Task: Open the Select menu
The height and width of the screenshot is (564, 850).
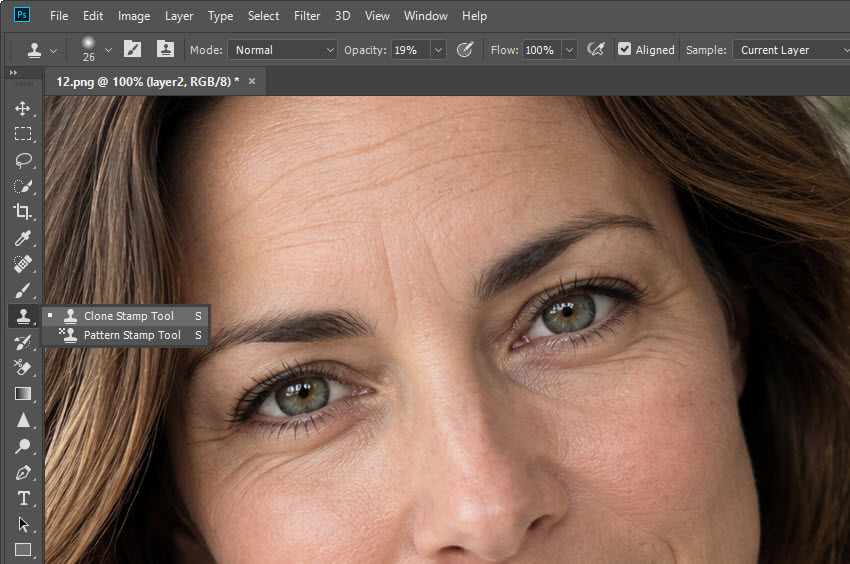Action: [263, 16]
